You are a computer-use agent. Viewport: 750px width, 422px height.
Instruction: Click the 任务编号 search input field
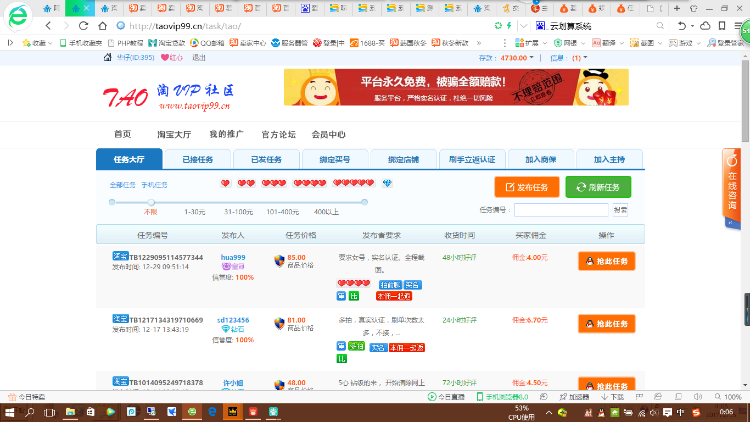(x=561, y=210)
